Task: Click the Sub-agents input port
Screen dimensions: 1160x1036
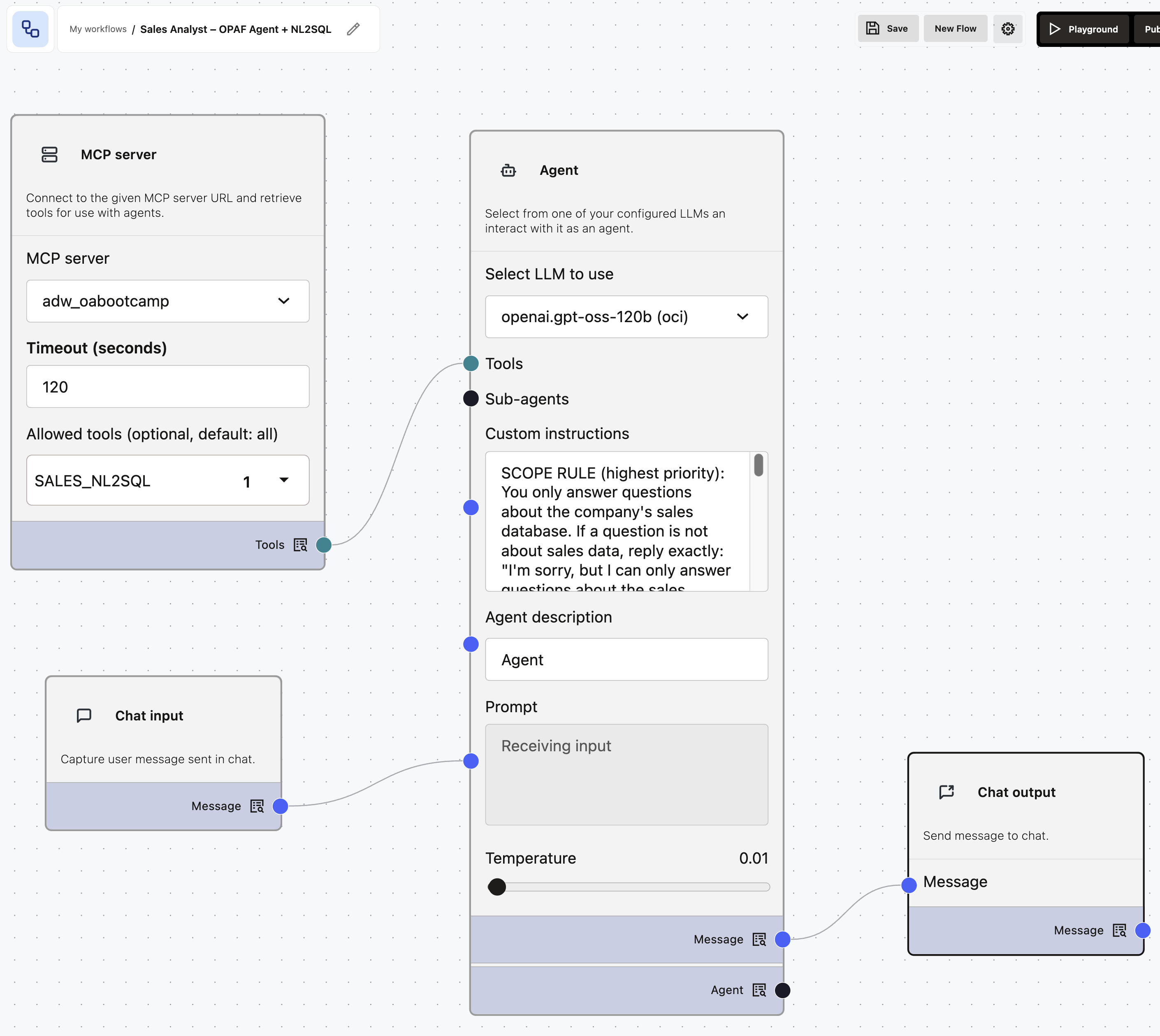Action: pos(471,398)
